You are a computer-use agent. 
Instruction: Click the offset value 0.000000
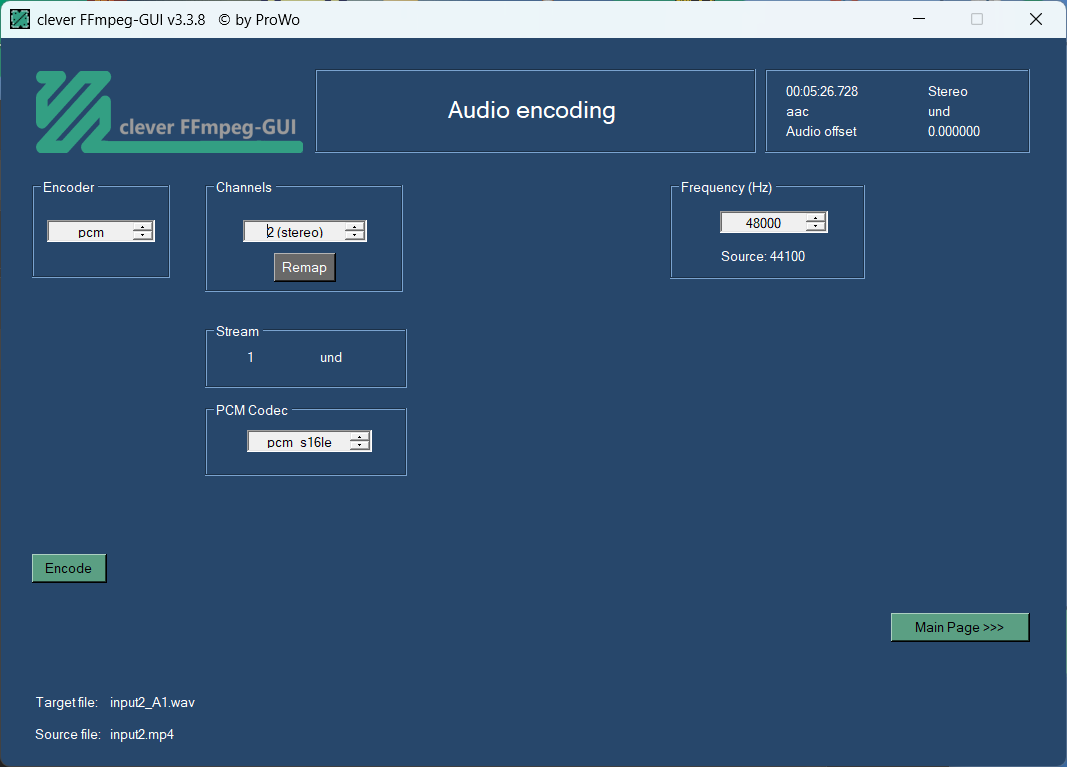click(953, 131)
